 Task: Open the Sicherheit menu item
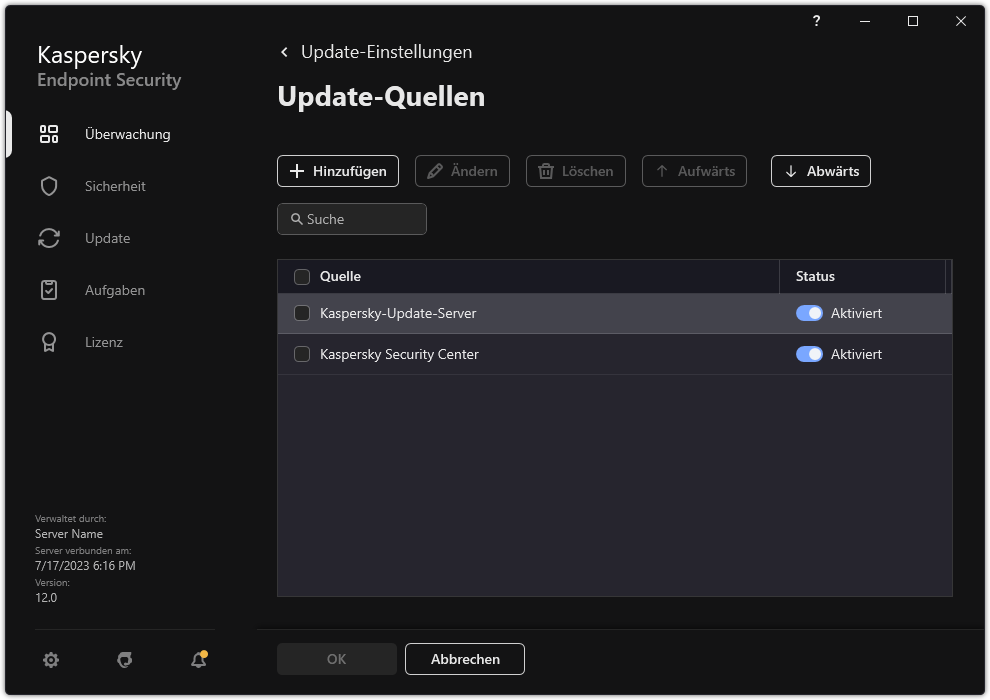click(115, 186)
